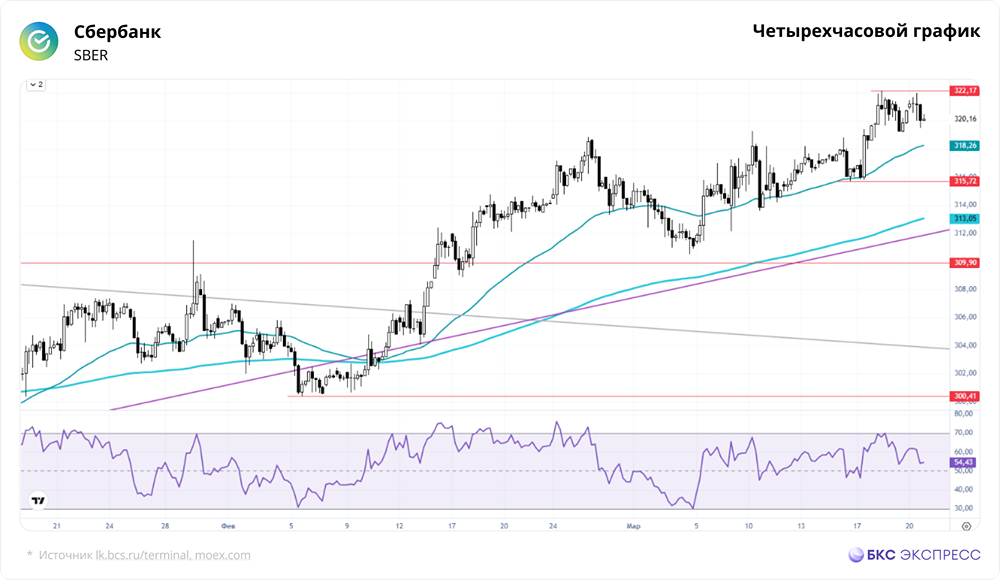Click the RSI scale value 60,00
This screenshot has height=580, width=1000.
(x=963, y=451)
